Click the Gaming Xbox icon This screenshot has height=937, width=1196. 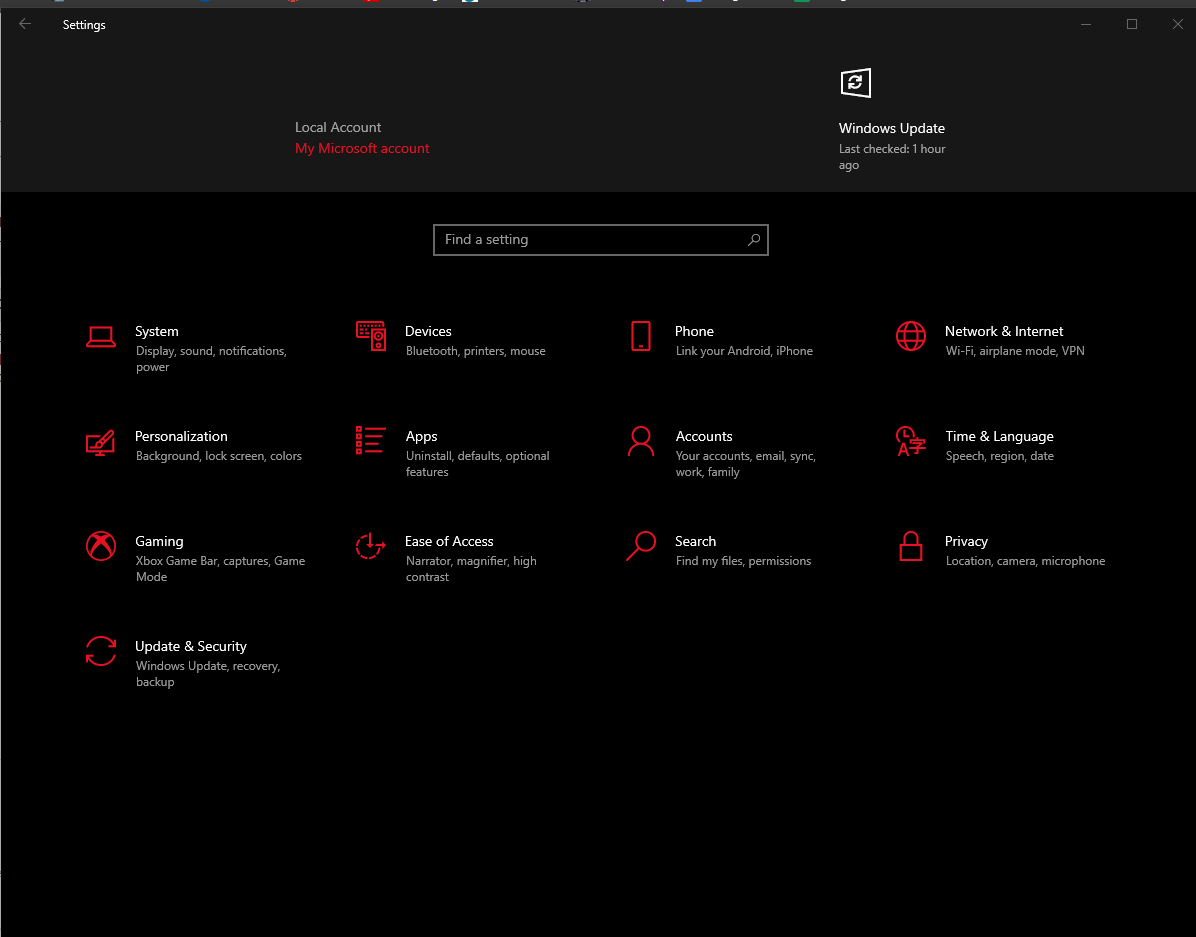101,546
